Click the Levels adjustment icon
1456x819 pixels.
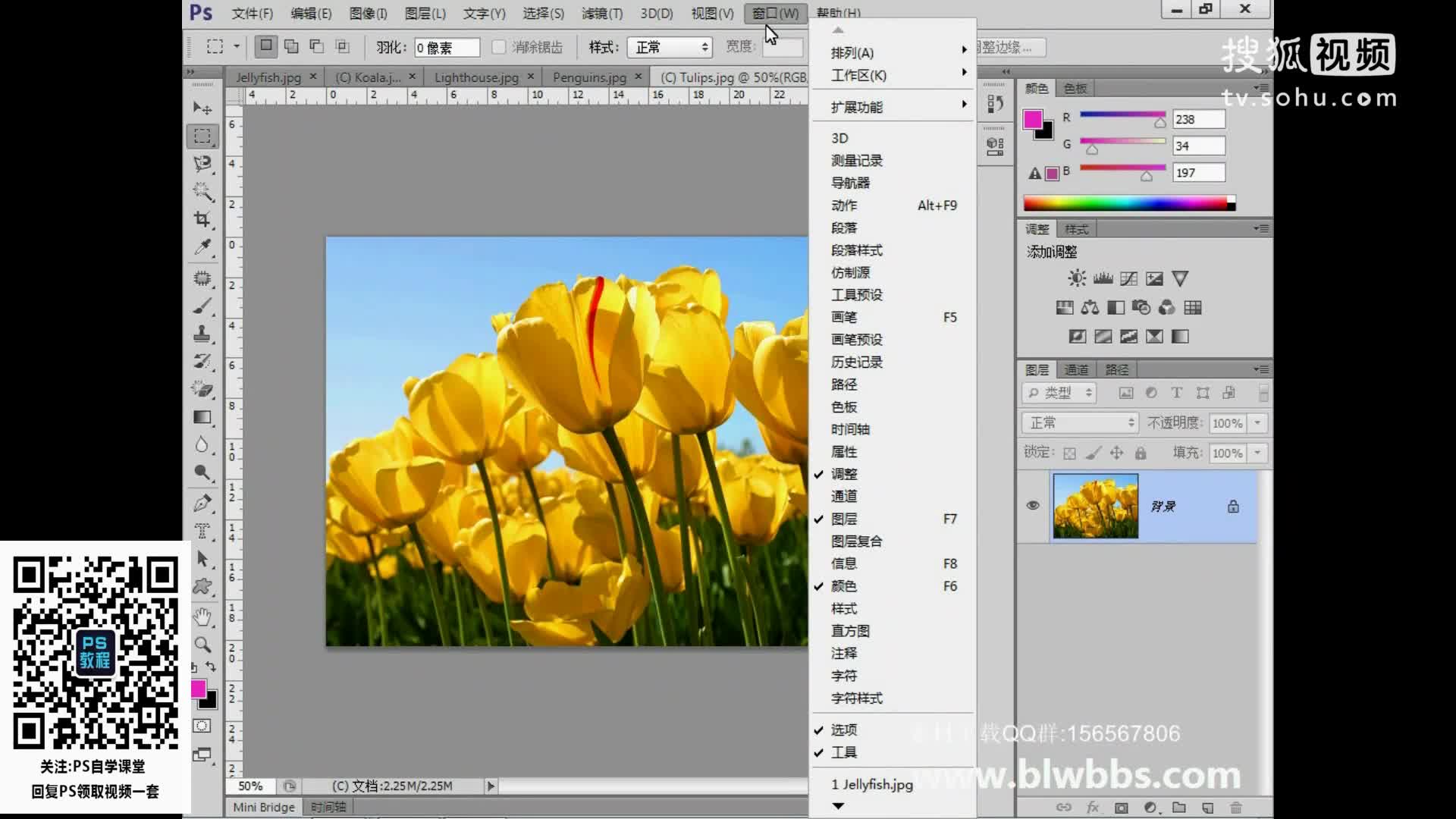pos(1103,278)
